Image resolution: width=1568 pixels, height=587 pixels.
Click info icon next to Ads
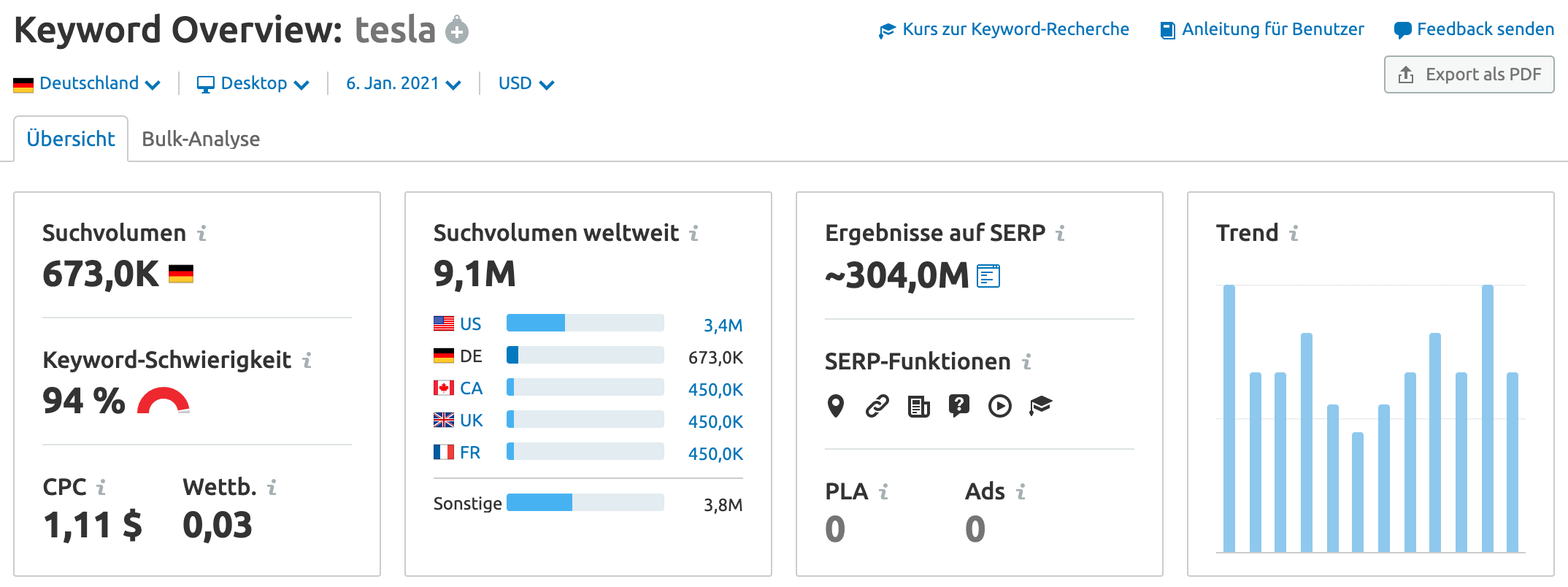click(x=1021, y=491)
